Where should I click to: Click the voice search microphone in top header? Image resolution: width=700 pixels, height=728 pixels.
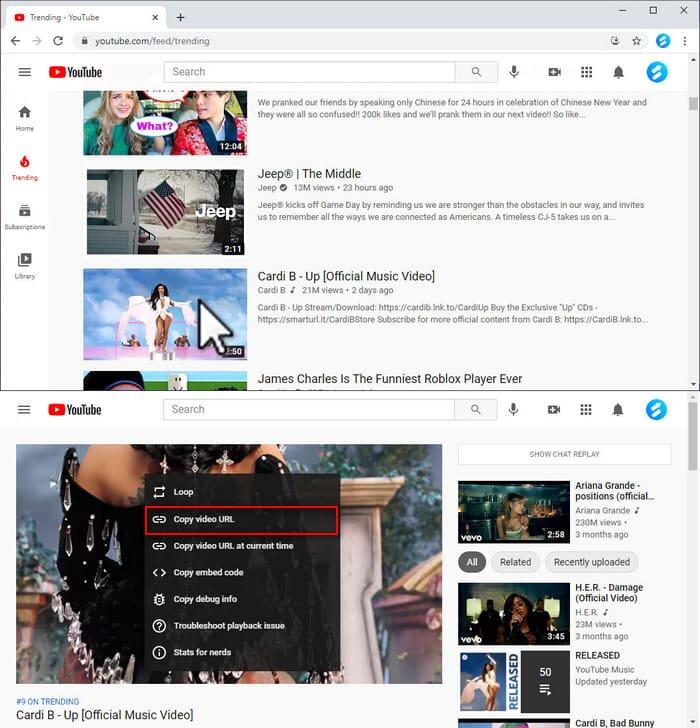pyautogui.click(x=514, y=72)
